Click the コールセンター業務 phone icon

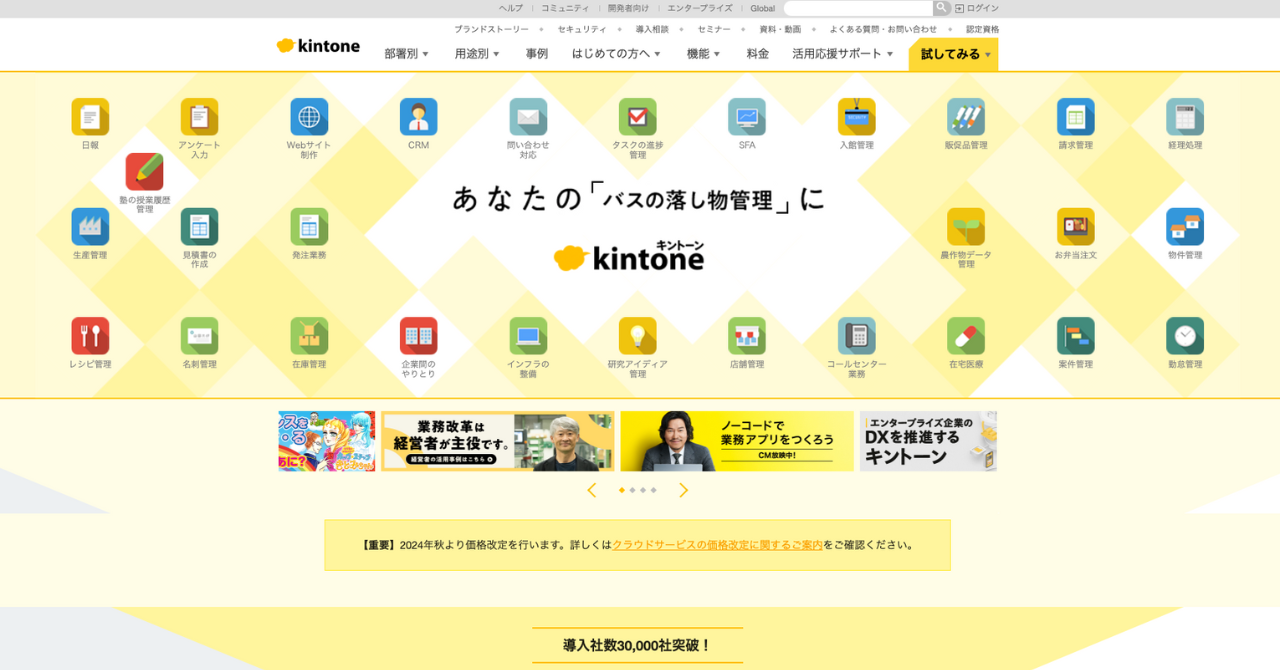pyautogui.click(x=856, y=336)
